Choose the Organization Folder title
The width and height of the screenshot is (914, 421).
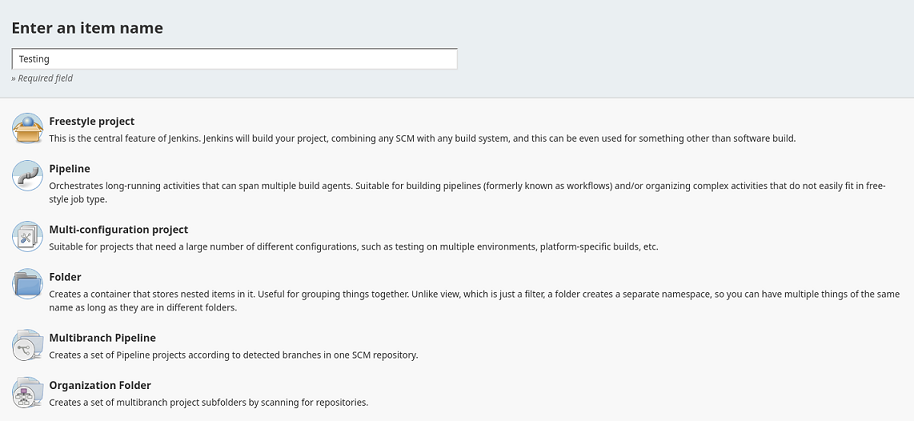100,385
